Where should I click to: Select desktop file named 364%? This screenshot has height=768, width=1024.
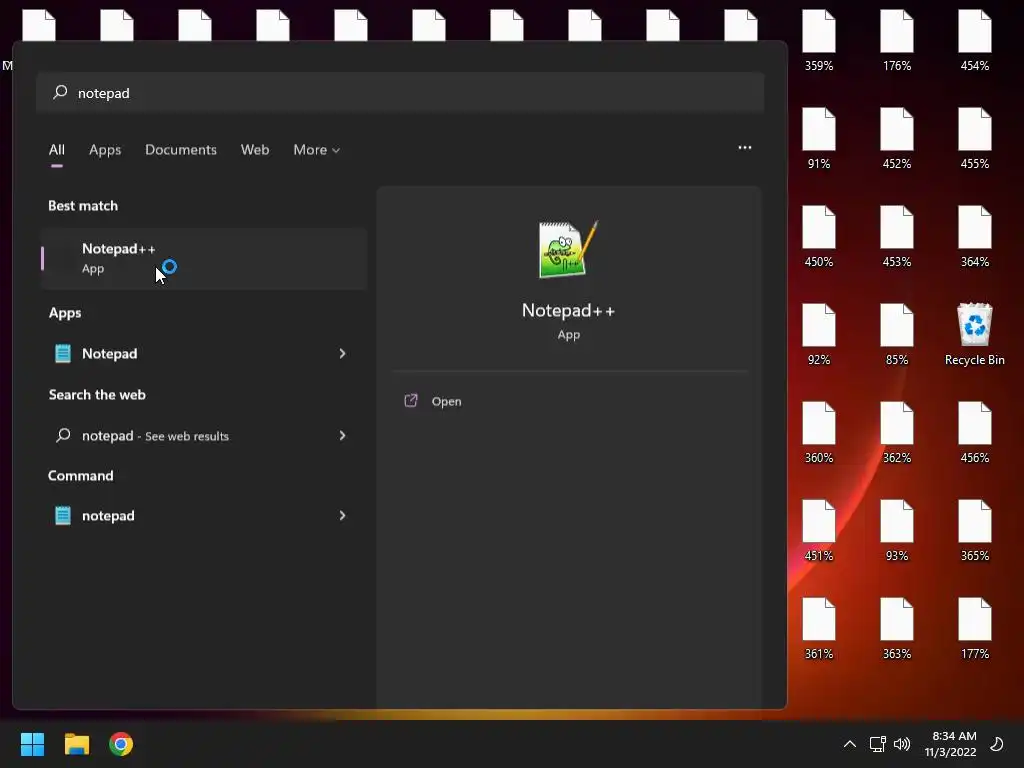point(974,236)
